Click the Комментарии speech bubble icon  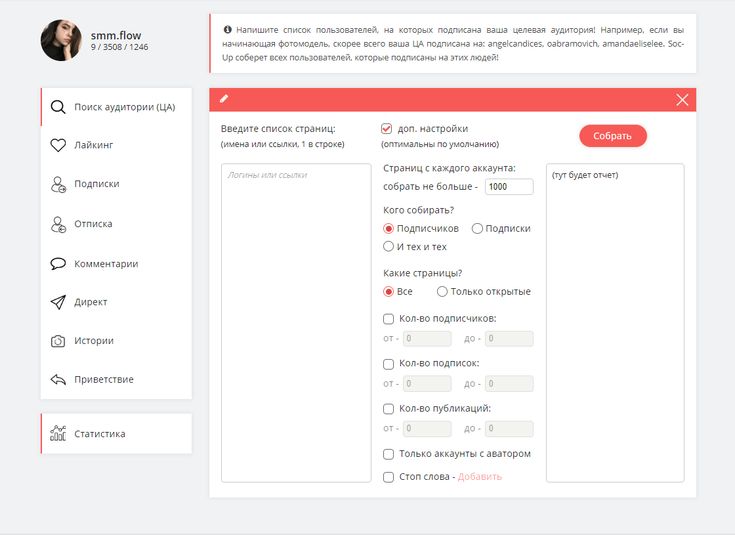(58, 264)
